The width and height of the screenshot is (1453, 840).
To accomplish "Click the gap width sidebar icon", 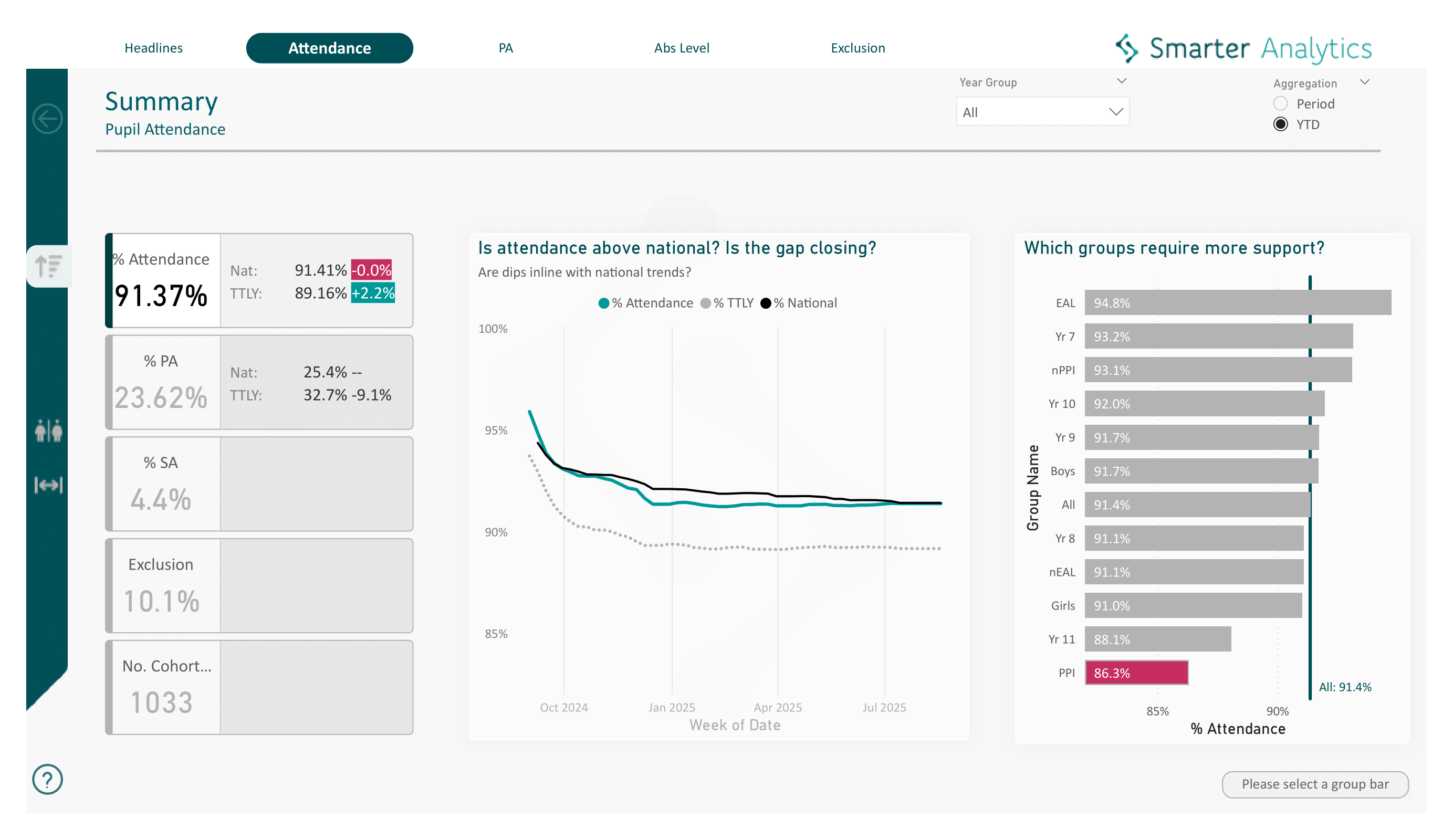I will click(x=49, y=485).
